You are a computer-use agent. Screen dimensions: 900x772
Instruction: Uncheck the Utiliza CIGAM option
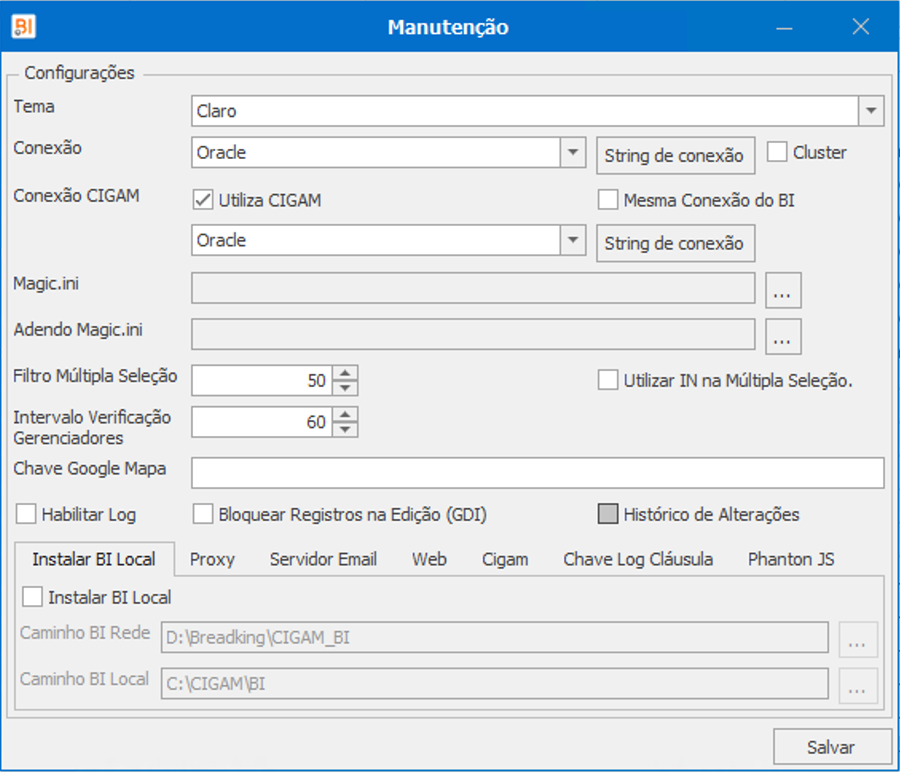pyautogui.click(x=203, y=200)
